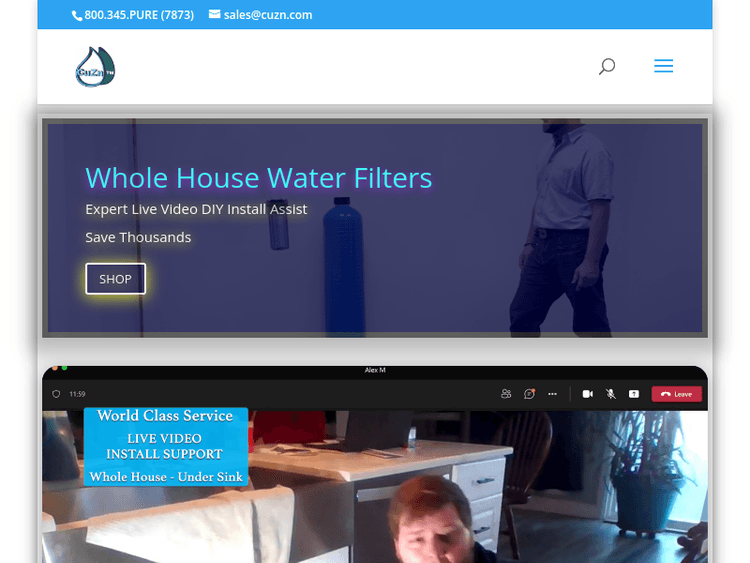Viewport: 750px width, 563px height.
Task: Open the chat icon in call toolbar
Action: click(x=529, y=394)
